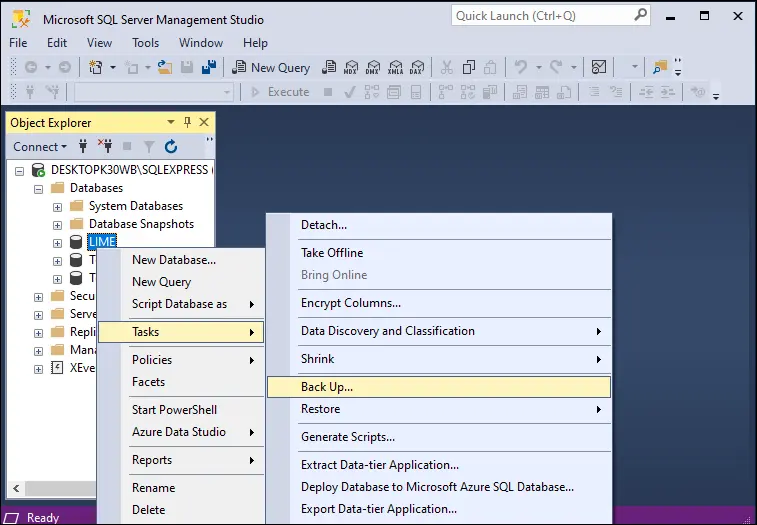
Task: Collapse the DESKTOPK30WB\SQLEXPRESS server node
Action: pos(19,171)
